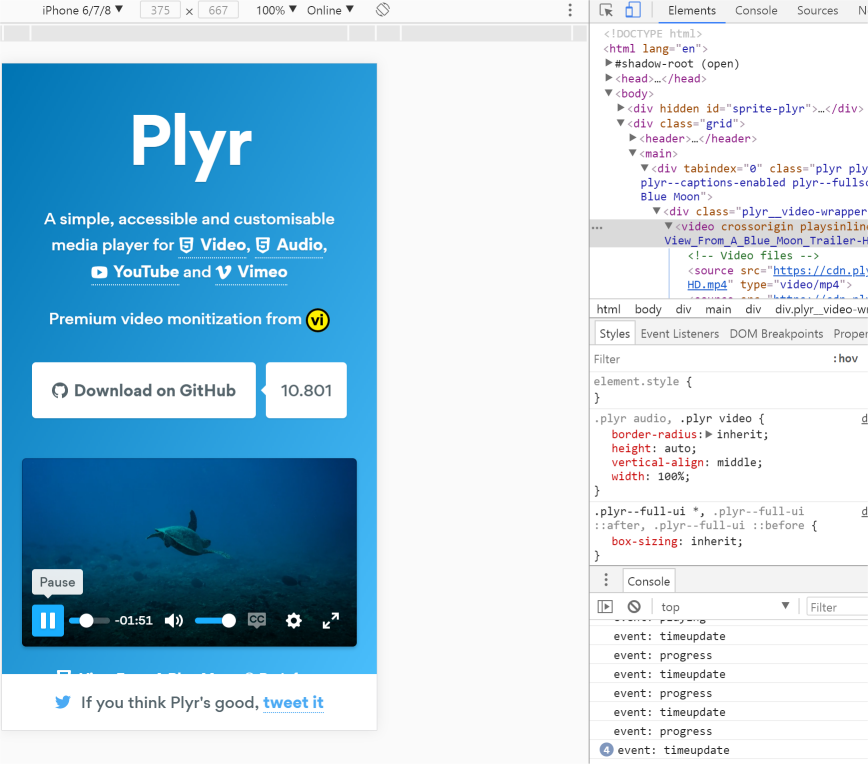Click the Twitter bird icon
This screenshot has width=868, height=764.
[63, 703]
